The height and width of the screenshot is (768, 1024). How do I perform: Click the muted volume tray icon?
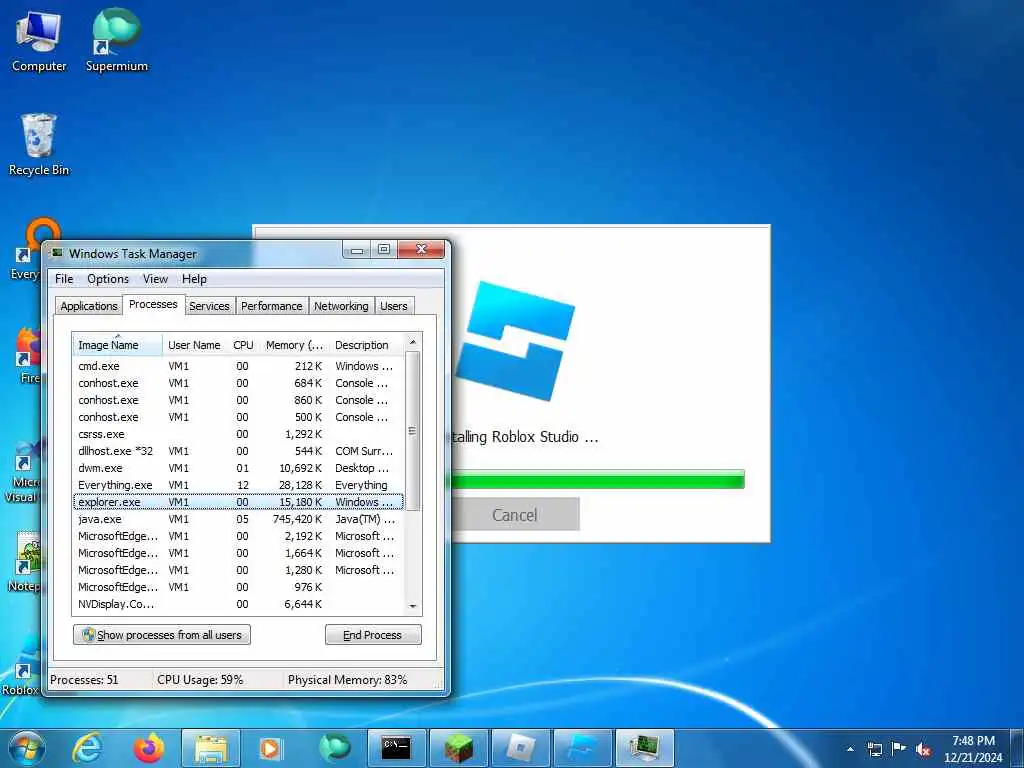[923, 750]
